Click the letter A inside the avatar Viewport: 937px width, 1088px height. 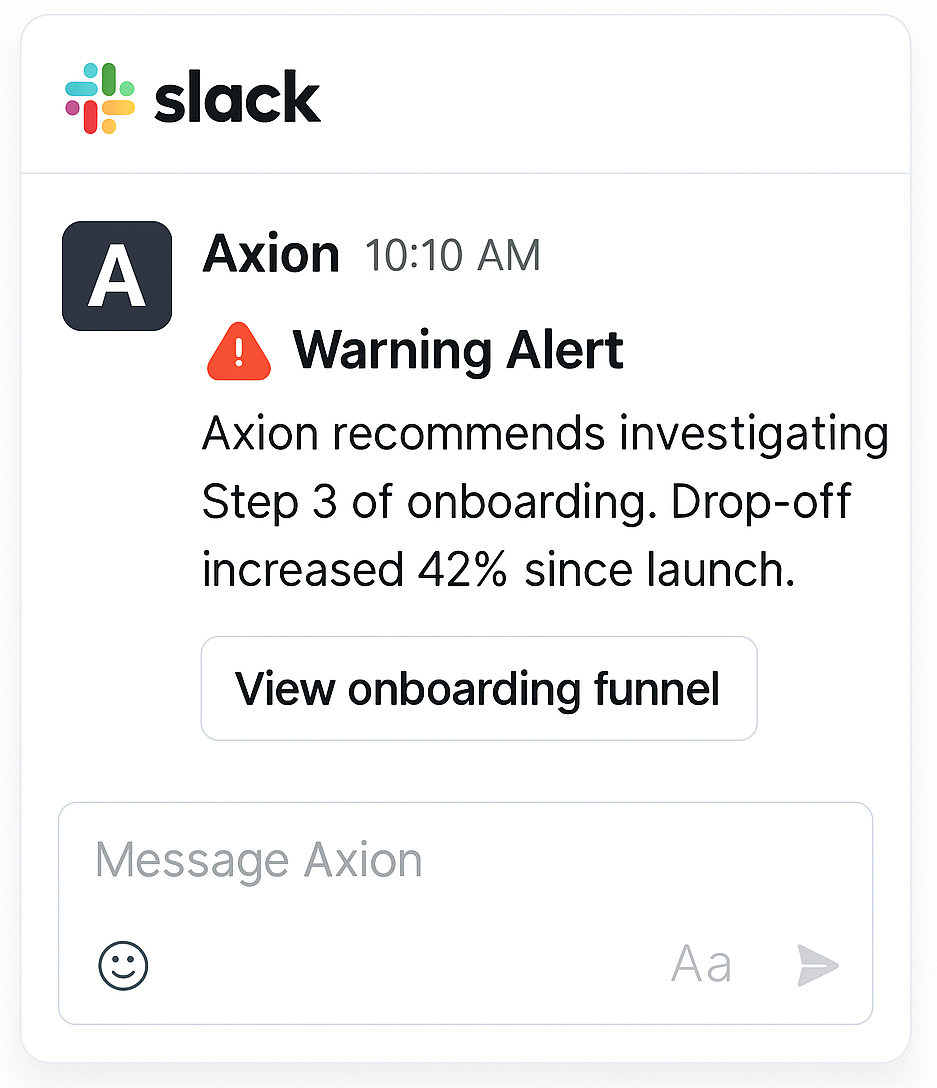point(117,276)
